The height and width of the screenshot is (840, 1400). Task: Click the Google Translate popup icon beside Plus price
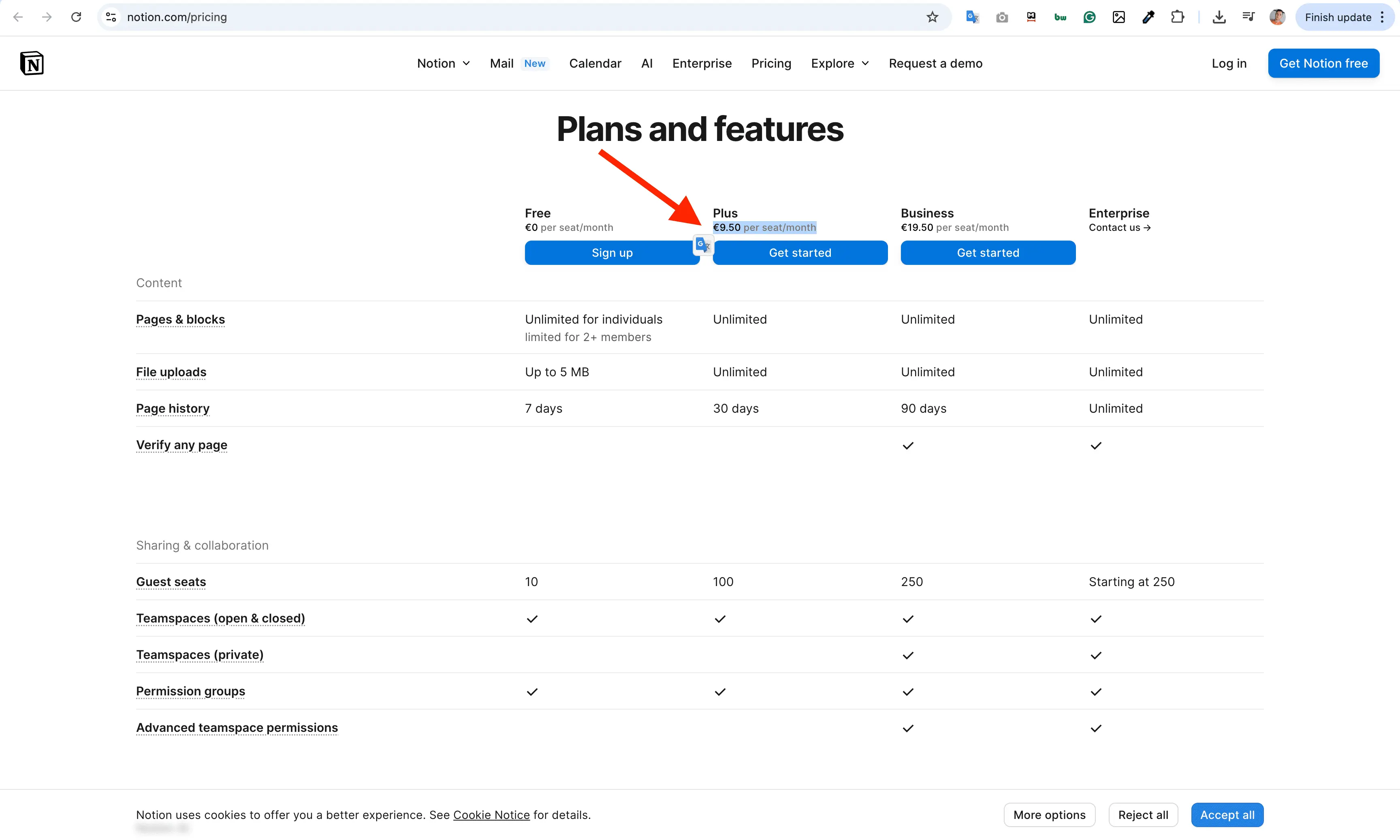(x=702, y=245)
